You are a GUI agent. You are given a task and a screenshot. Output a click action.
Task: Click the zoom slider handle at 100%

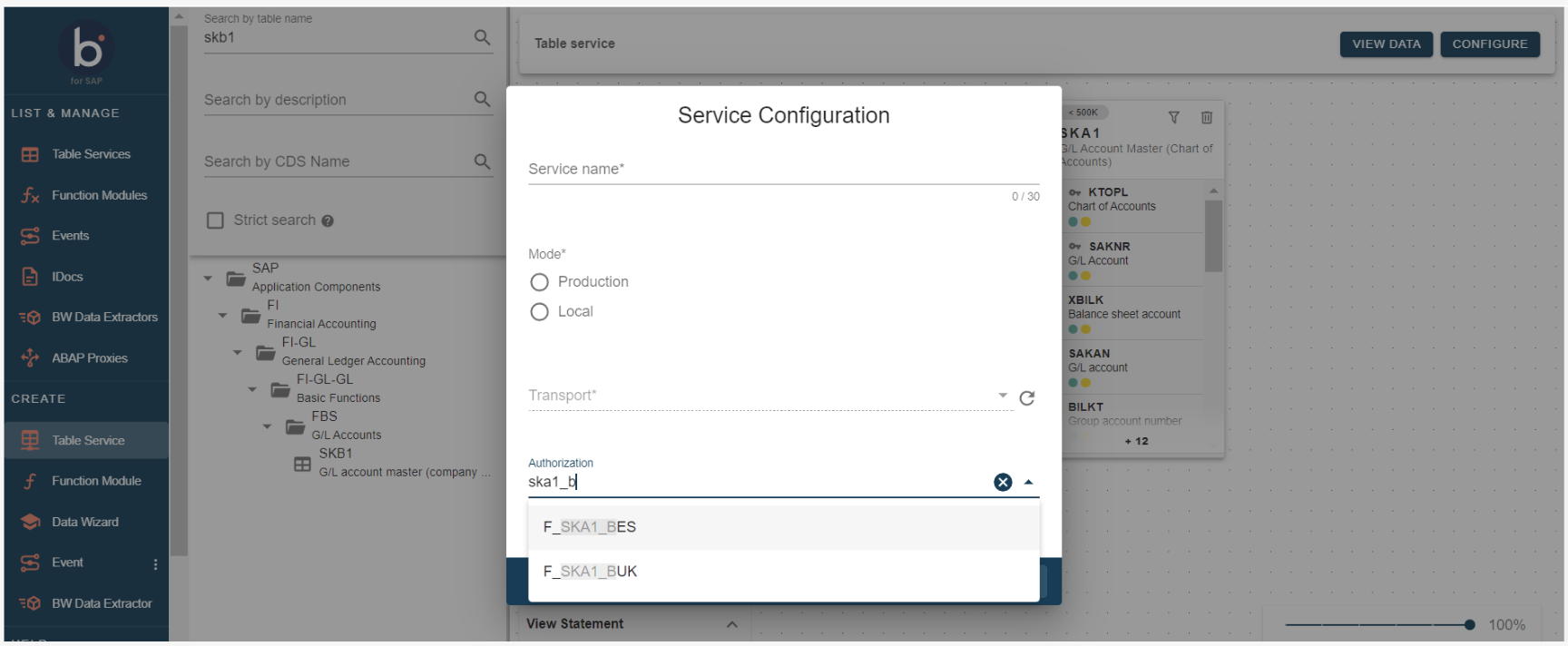click(x=1469, y=625)
